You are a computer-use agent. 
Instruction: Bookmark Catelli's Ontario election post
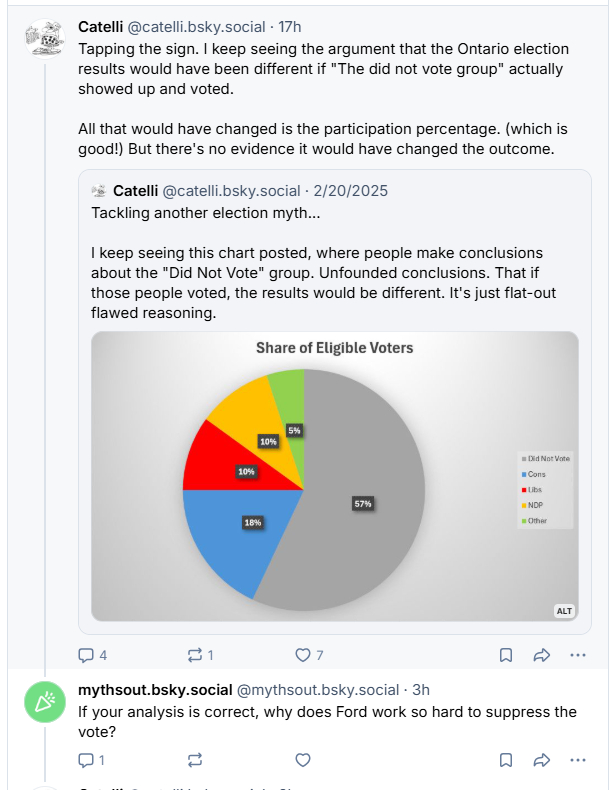[x=506, y=656]
